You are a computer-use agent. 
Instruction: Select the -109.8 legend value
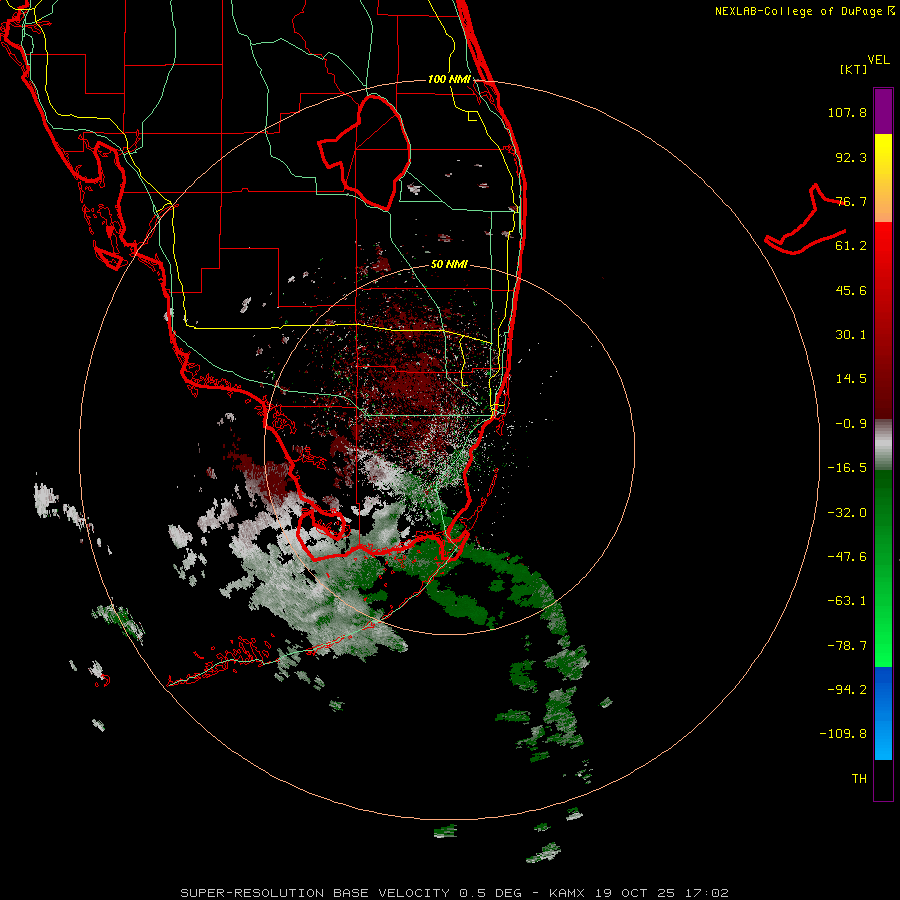pos(843,734)
